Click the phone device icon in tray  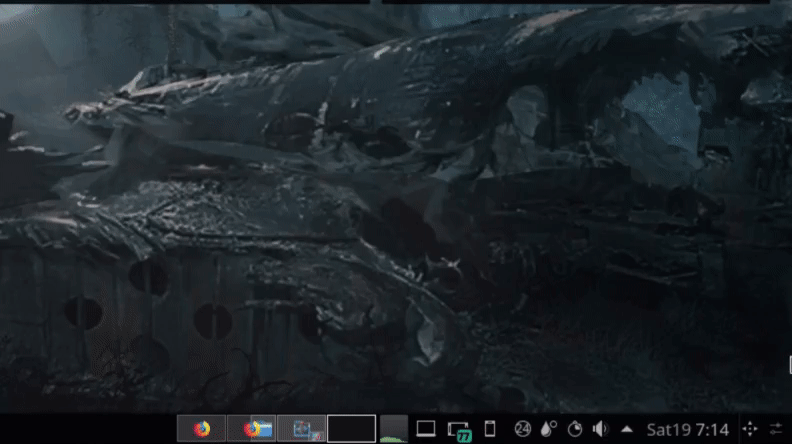pyautogui.click(x=490, y=429)
